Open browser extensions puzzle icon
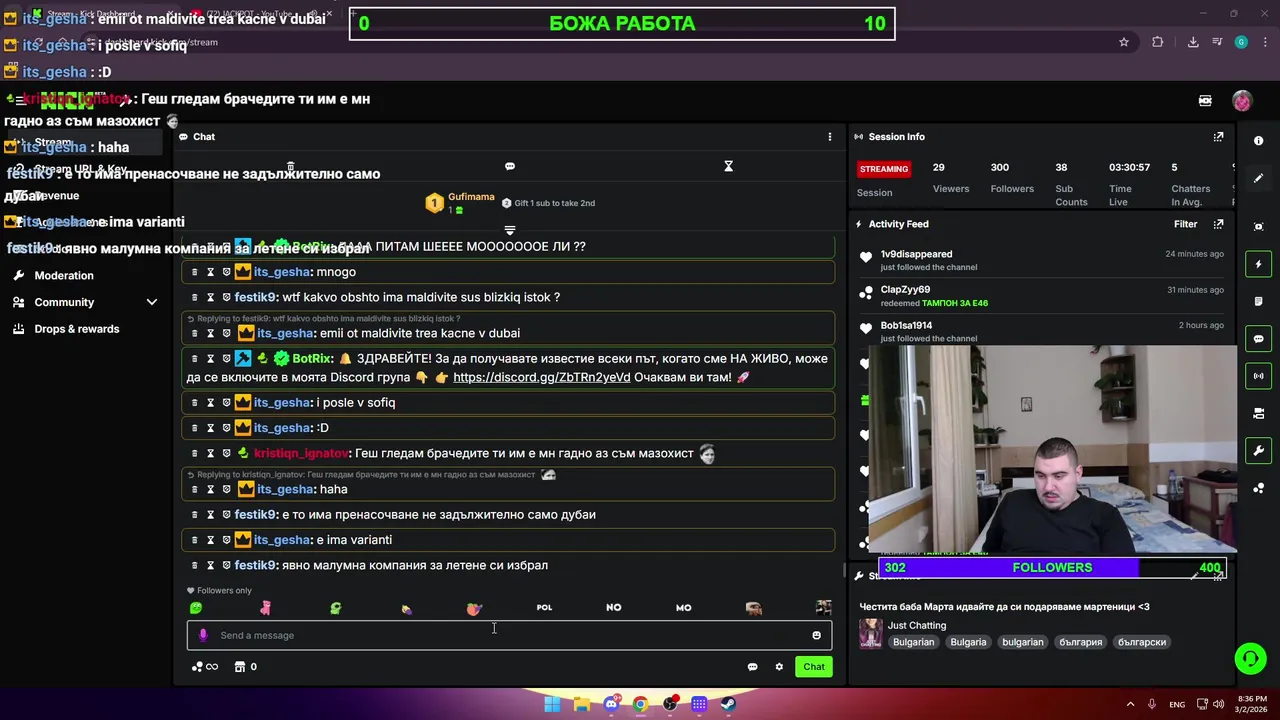This screenshot has height=720, width=1280. pyautogui.click(x=1157, y=42)
